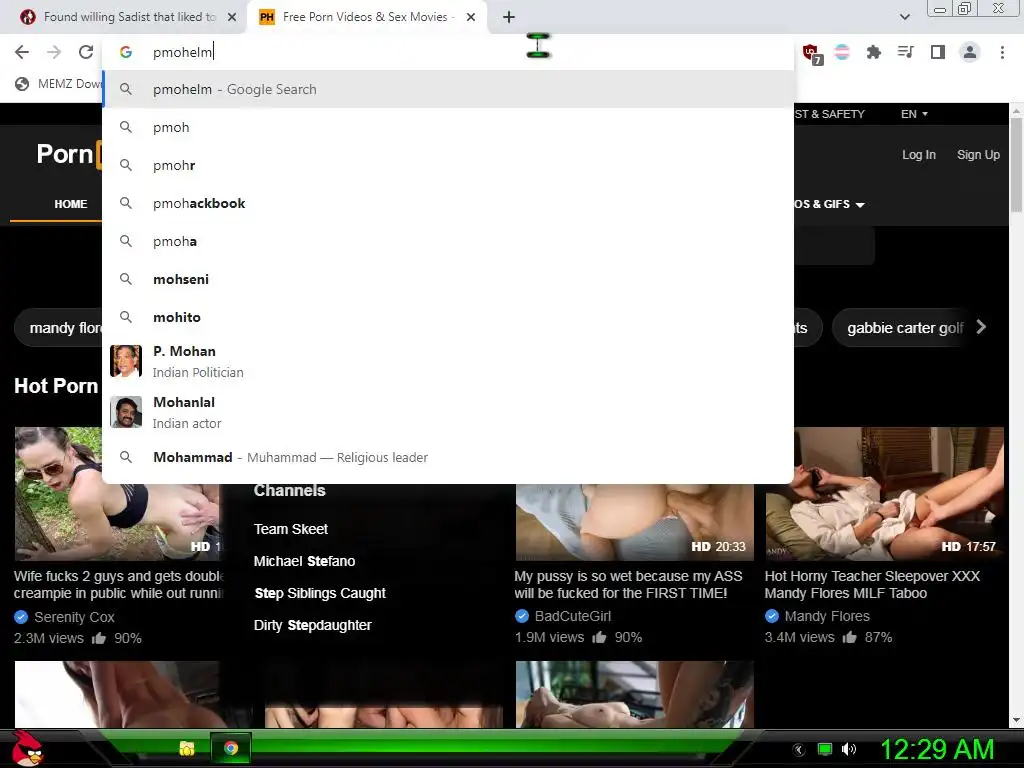Viewport: 1024px width, 768px height.
Task: Pick the 'pmohackbook' suggestion
Action: 448,203
